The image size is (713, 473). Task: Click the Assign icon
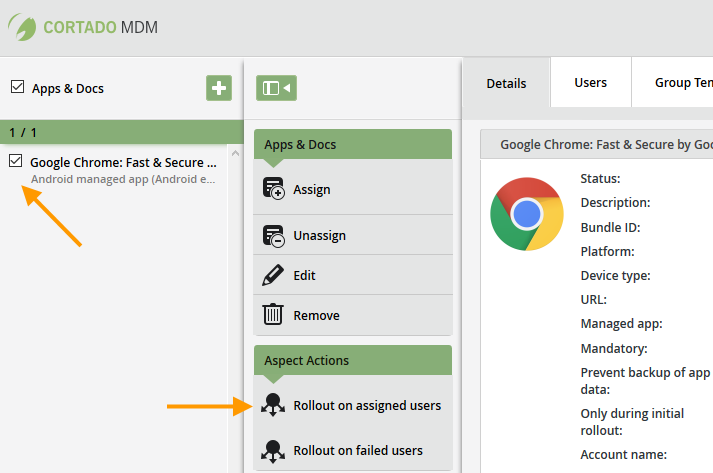coord(273,189)
